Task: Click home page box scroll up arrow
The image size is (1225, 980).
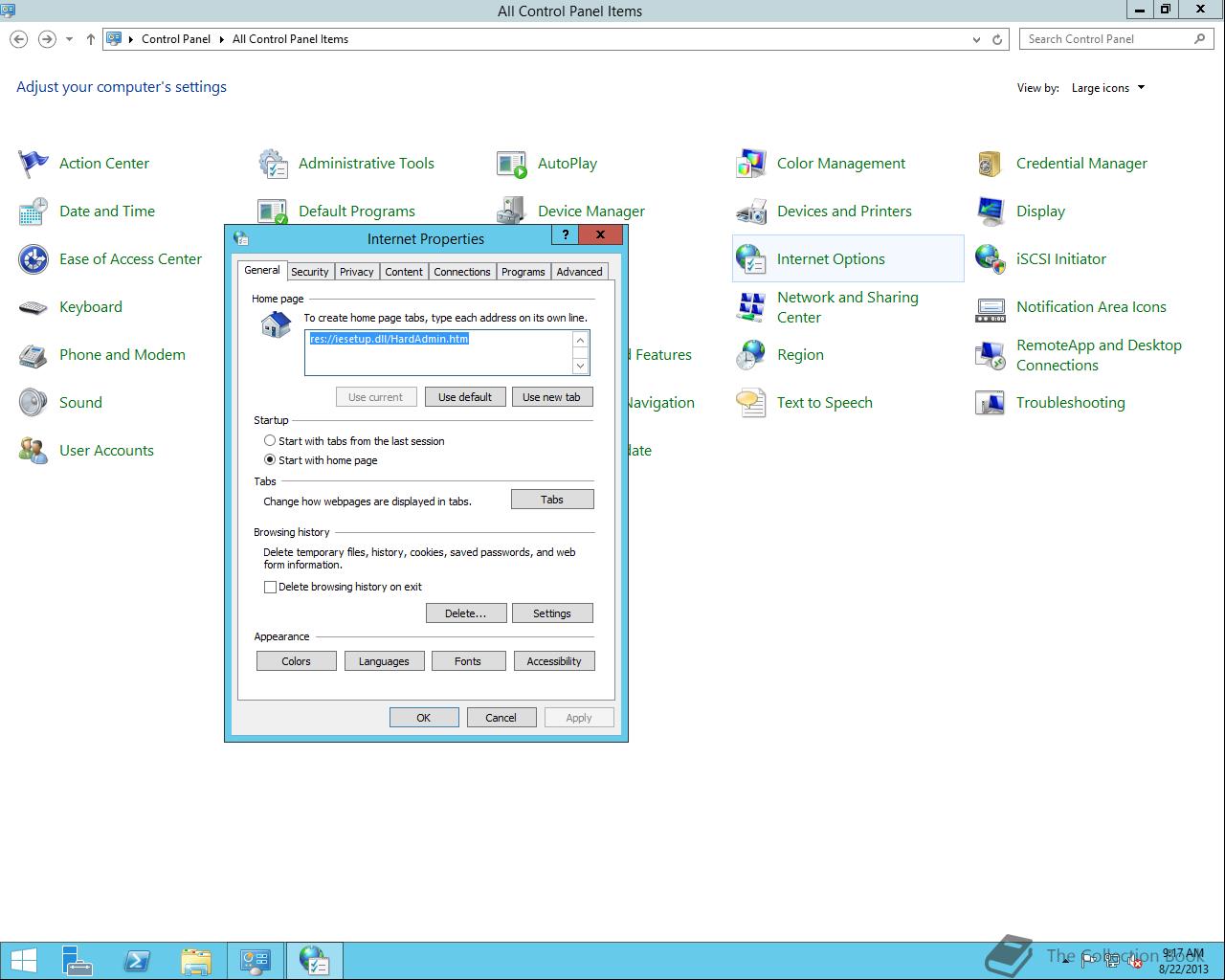Action: [x=580, y=340]
